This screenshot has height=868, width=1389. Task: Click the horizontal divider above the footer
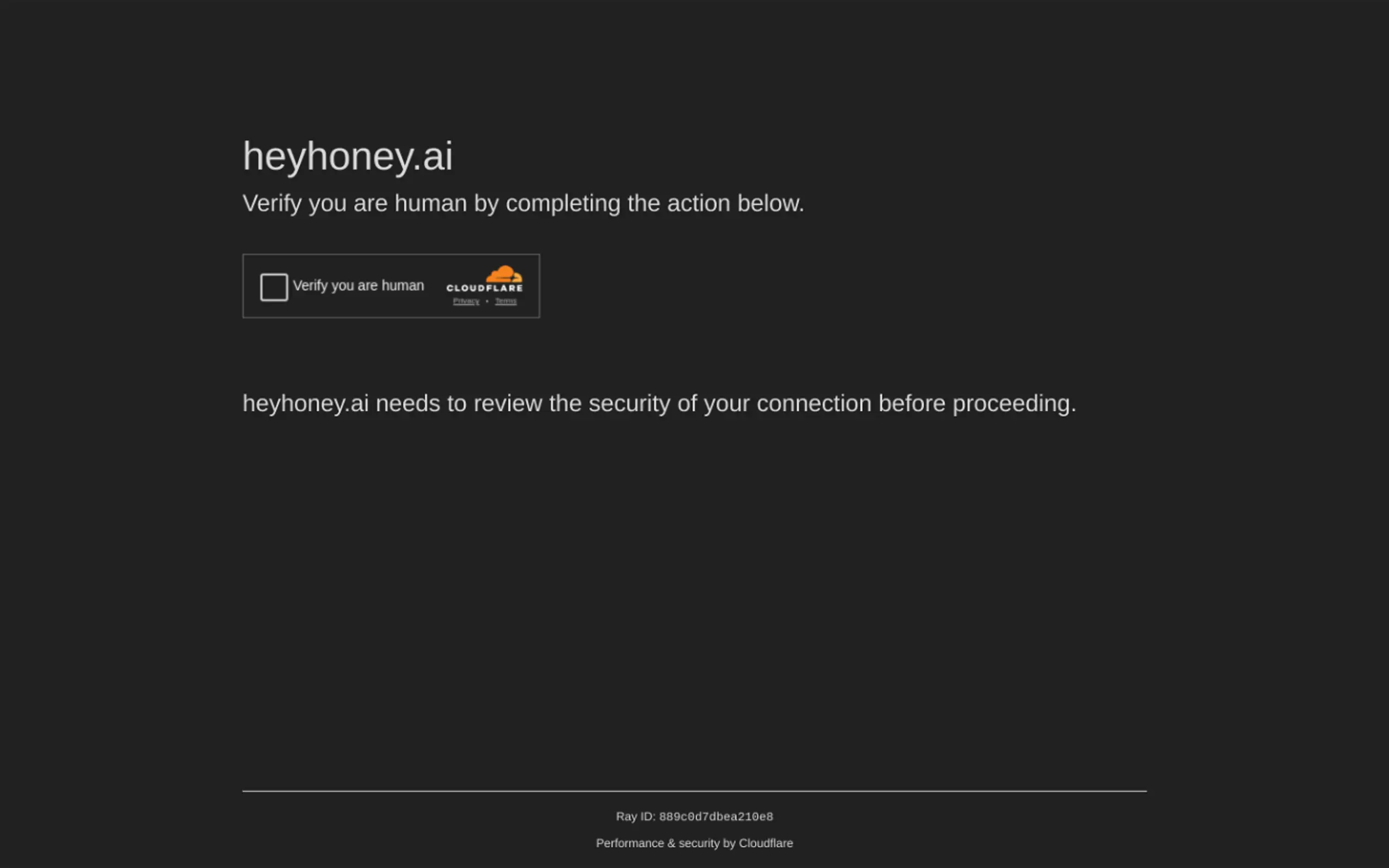click(694, 791)
